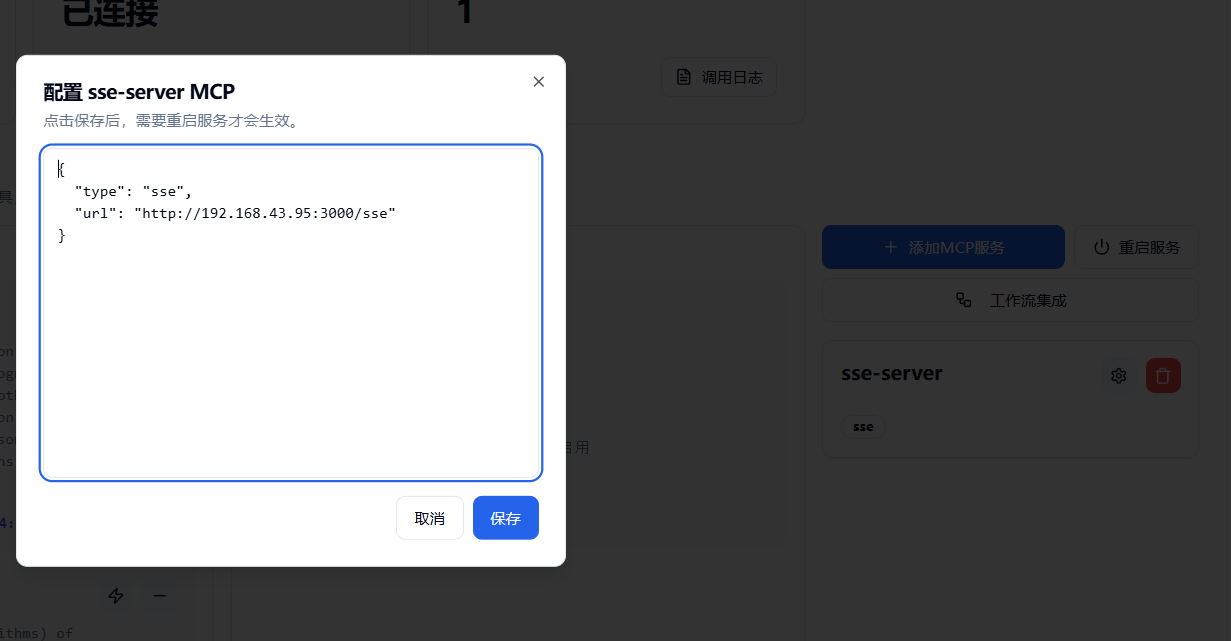Click the workflow icon in 工作流集成

pos(964,300)
